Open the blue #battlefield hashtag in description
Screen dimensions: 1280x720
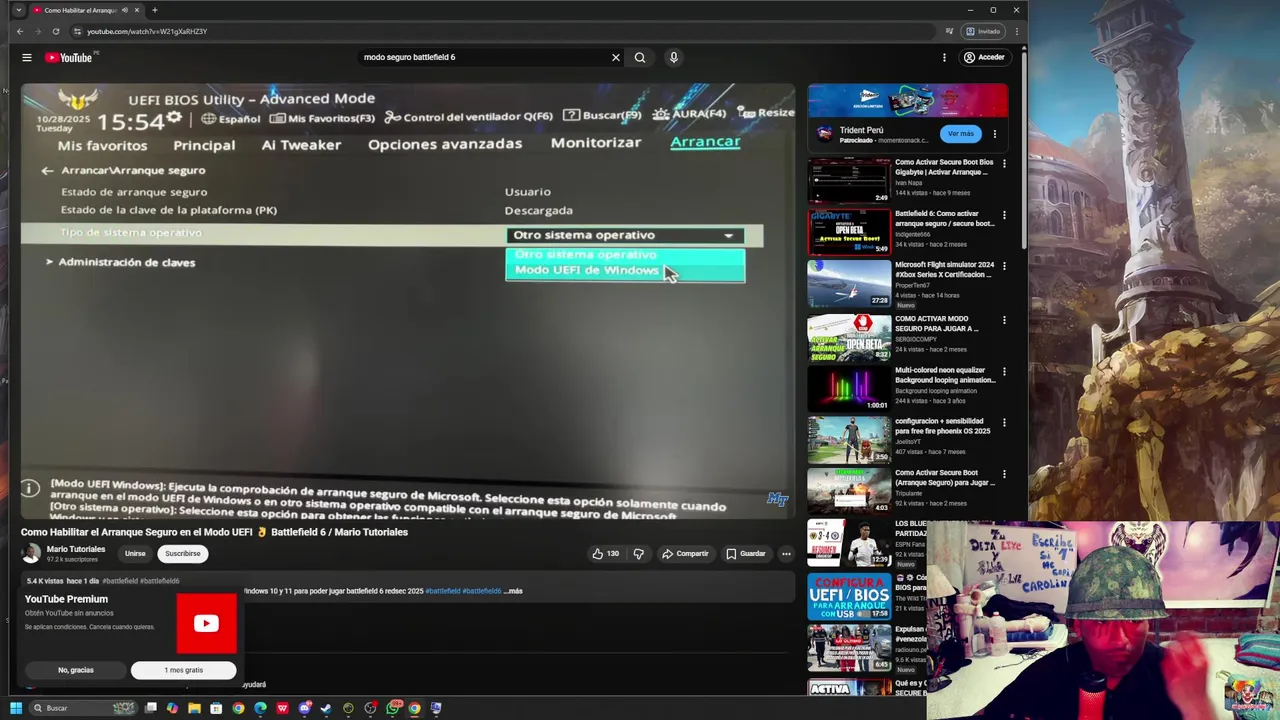(444, 591)
